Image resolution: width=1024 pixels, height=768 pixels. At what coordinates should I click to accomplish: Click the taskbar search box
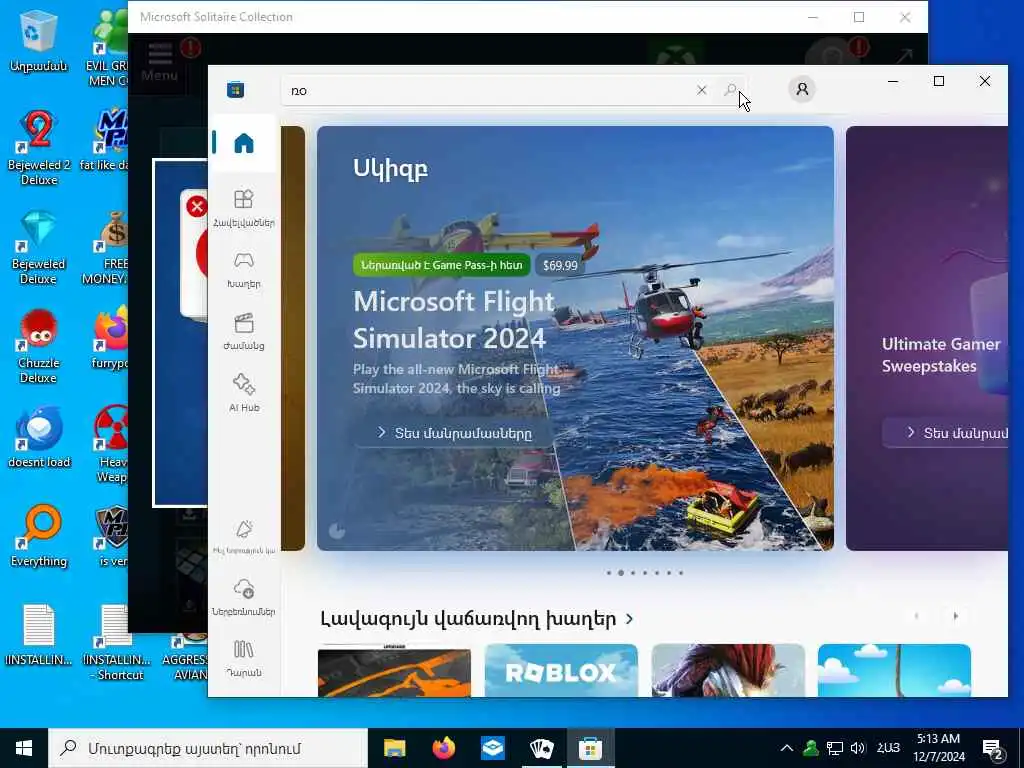[208, 748]
